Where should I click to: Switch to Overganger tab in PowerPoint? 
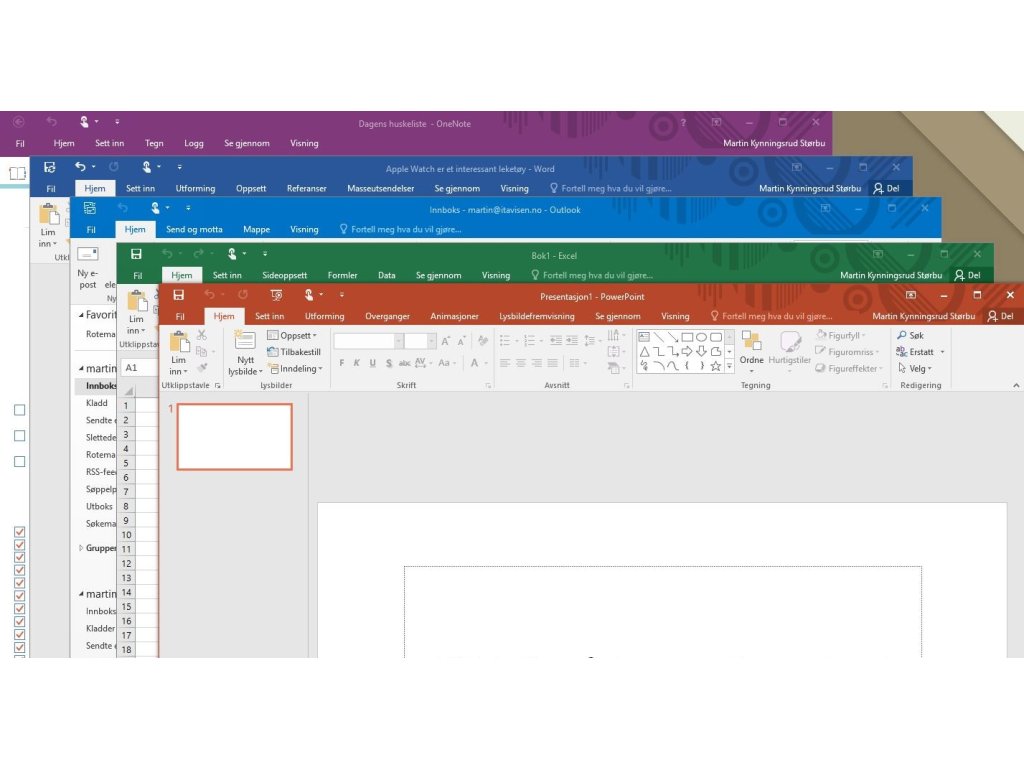point(387,316)
